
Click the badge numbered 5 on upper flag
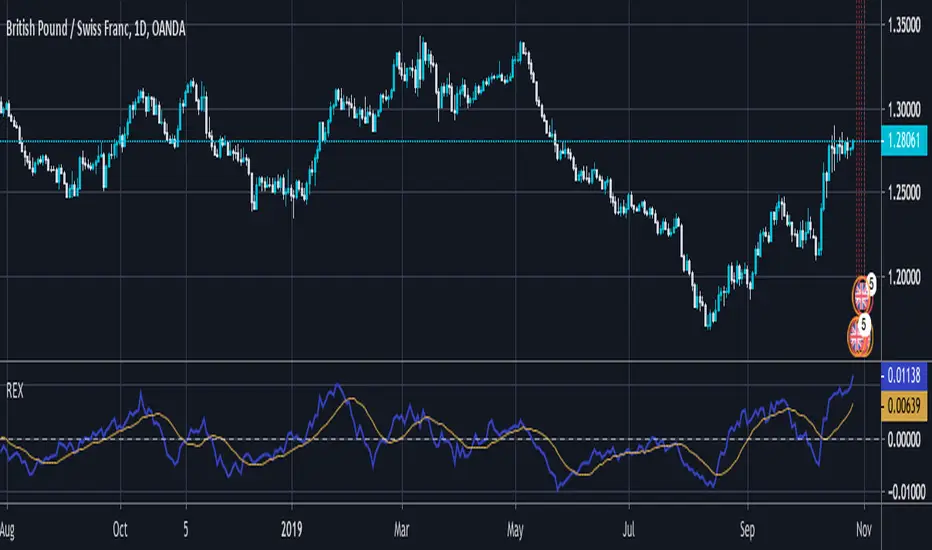[871, 284]
